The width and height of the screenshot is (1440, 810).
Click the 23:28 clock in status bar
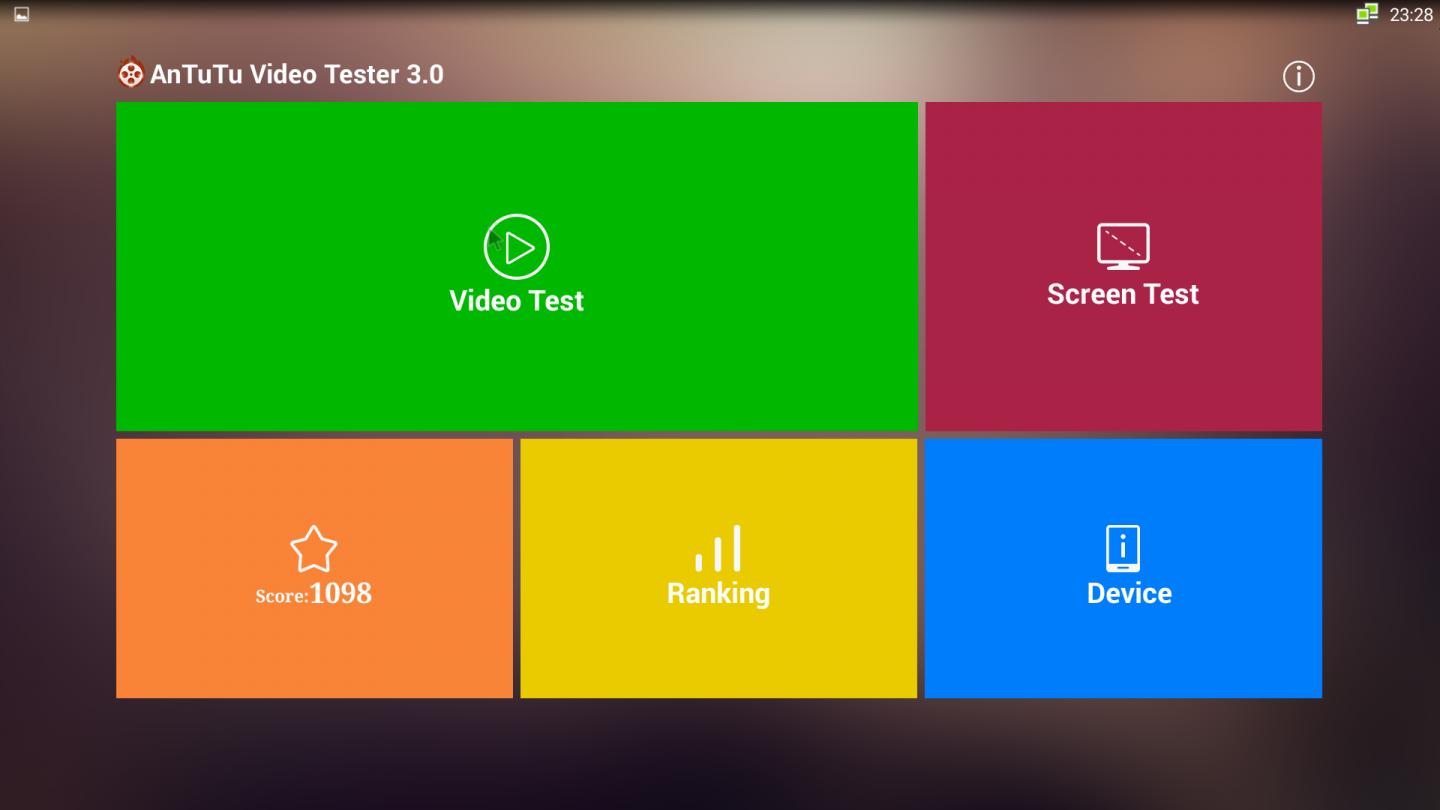coord(1411,15)
